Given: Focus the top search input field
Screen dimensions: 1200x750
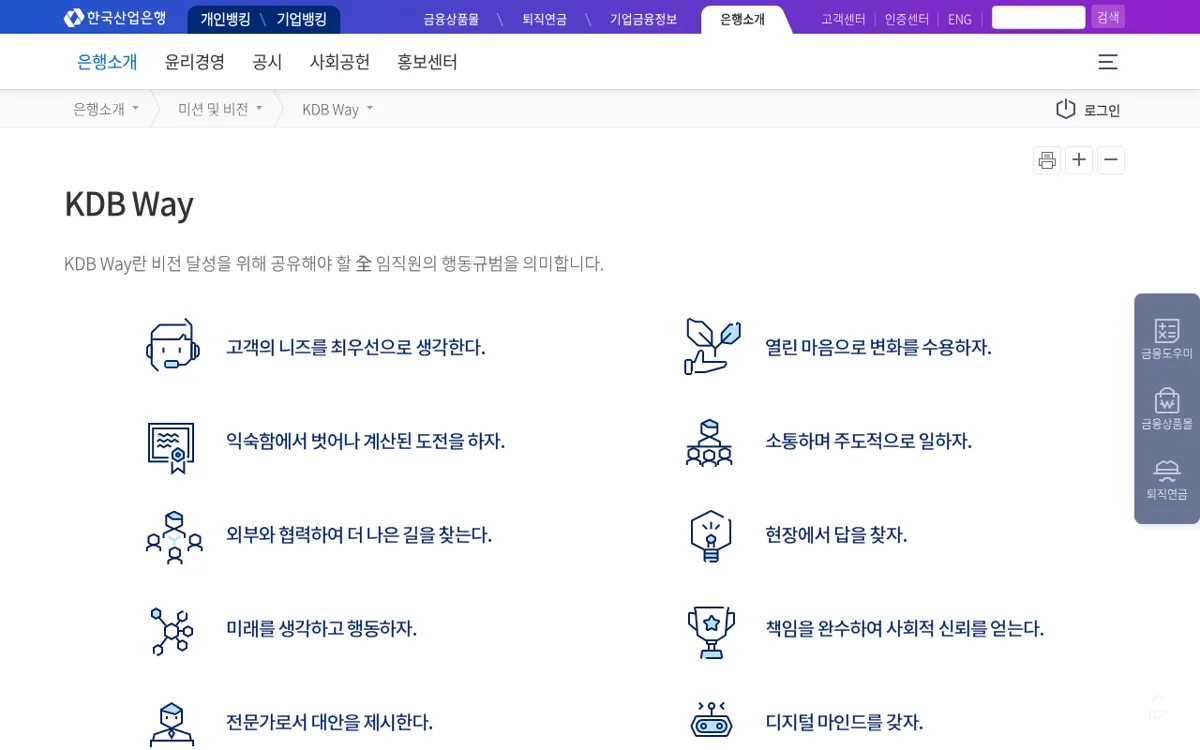Looking at the screenshot, I should [x=1038, y=17].
